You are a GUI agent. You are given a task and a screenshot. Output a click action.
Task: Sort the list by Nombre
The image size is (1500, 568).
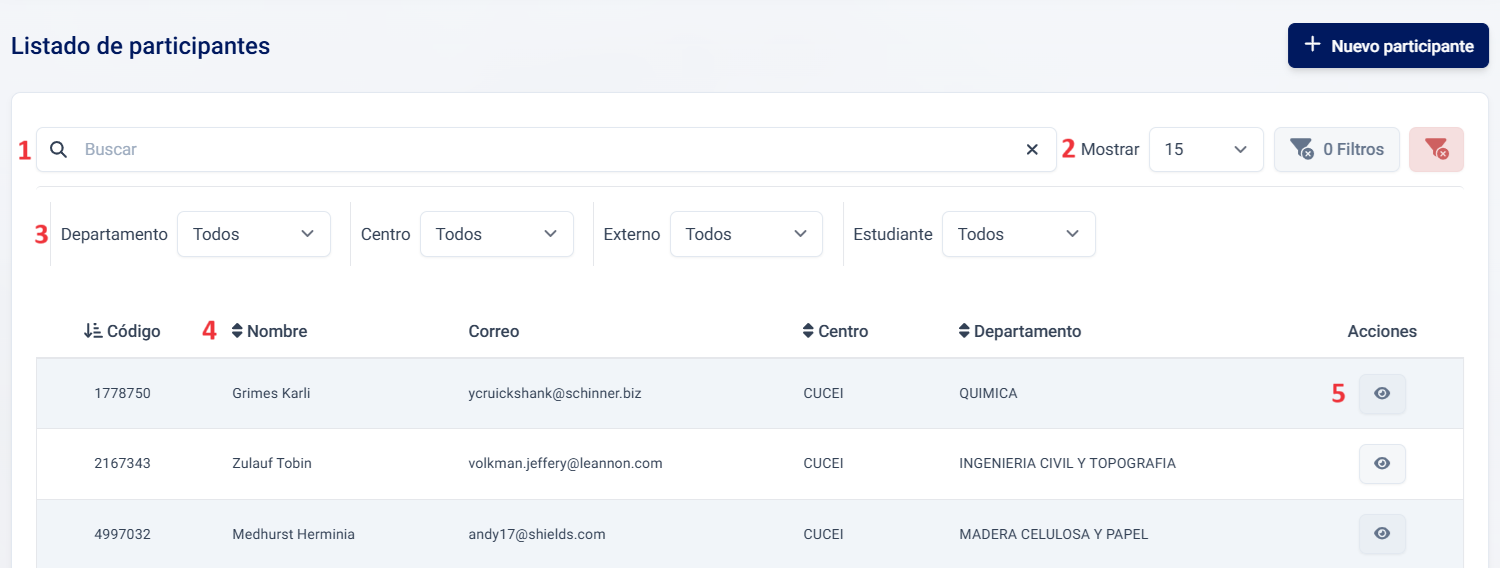pyautogui.click(x=238, y=331)
